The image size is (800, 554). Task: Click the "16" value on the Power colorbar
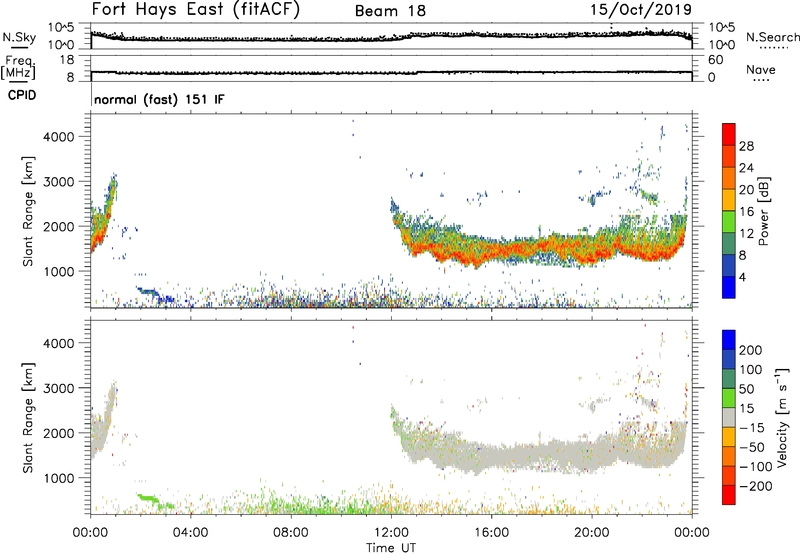pos(746,212)
